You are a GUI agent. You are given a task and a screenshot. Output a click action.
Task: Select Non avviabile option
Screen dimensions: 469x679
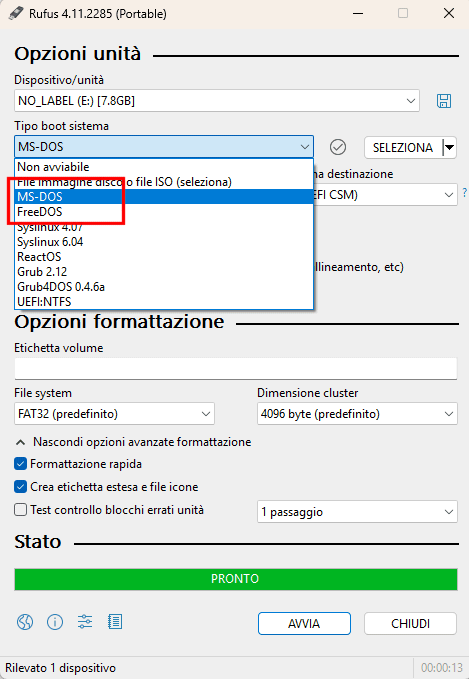(164, 167)
